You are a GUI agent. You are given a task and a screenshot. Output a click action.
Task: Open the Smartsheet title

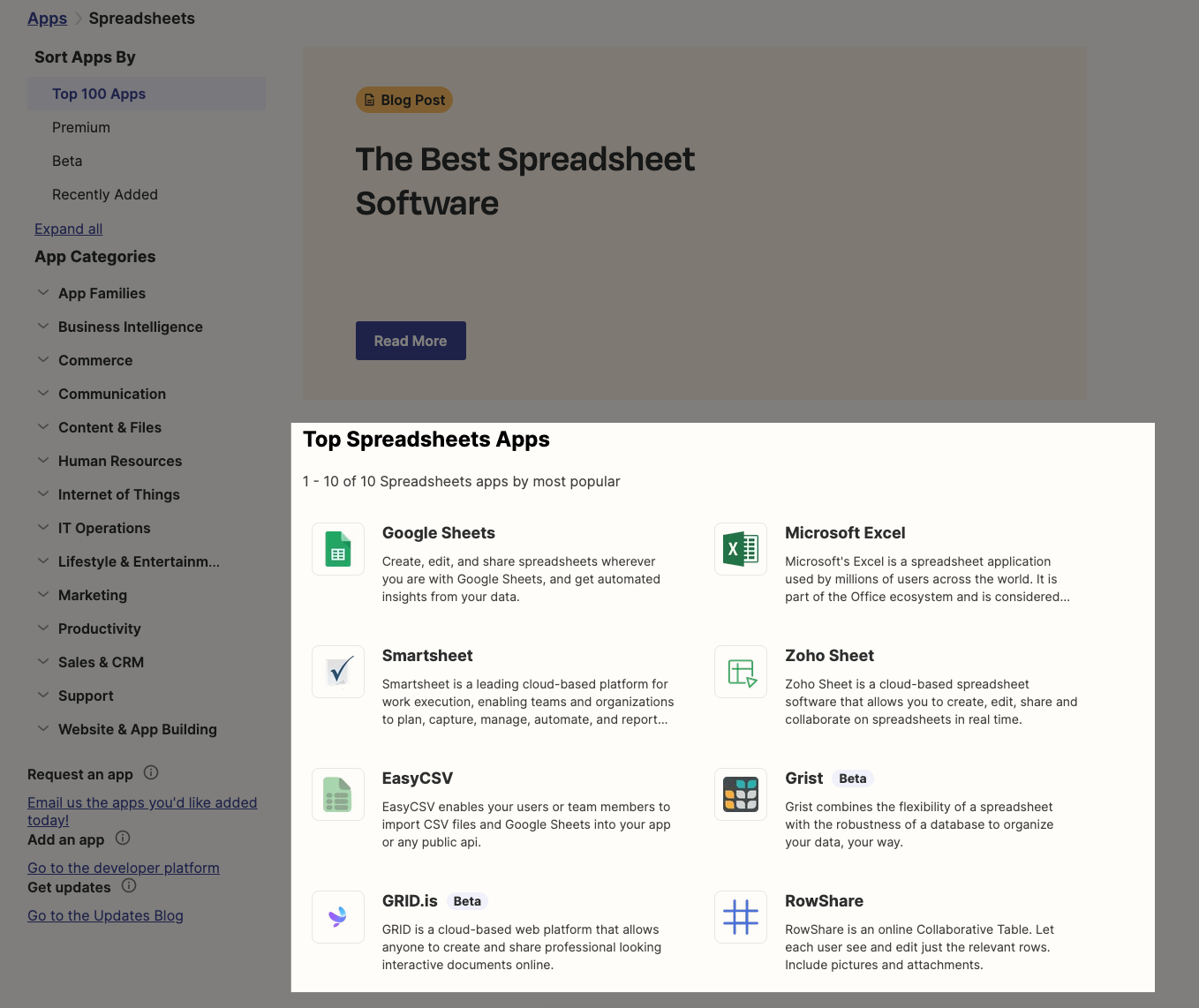point(427,656)
